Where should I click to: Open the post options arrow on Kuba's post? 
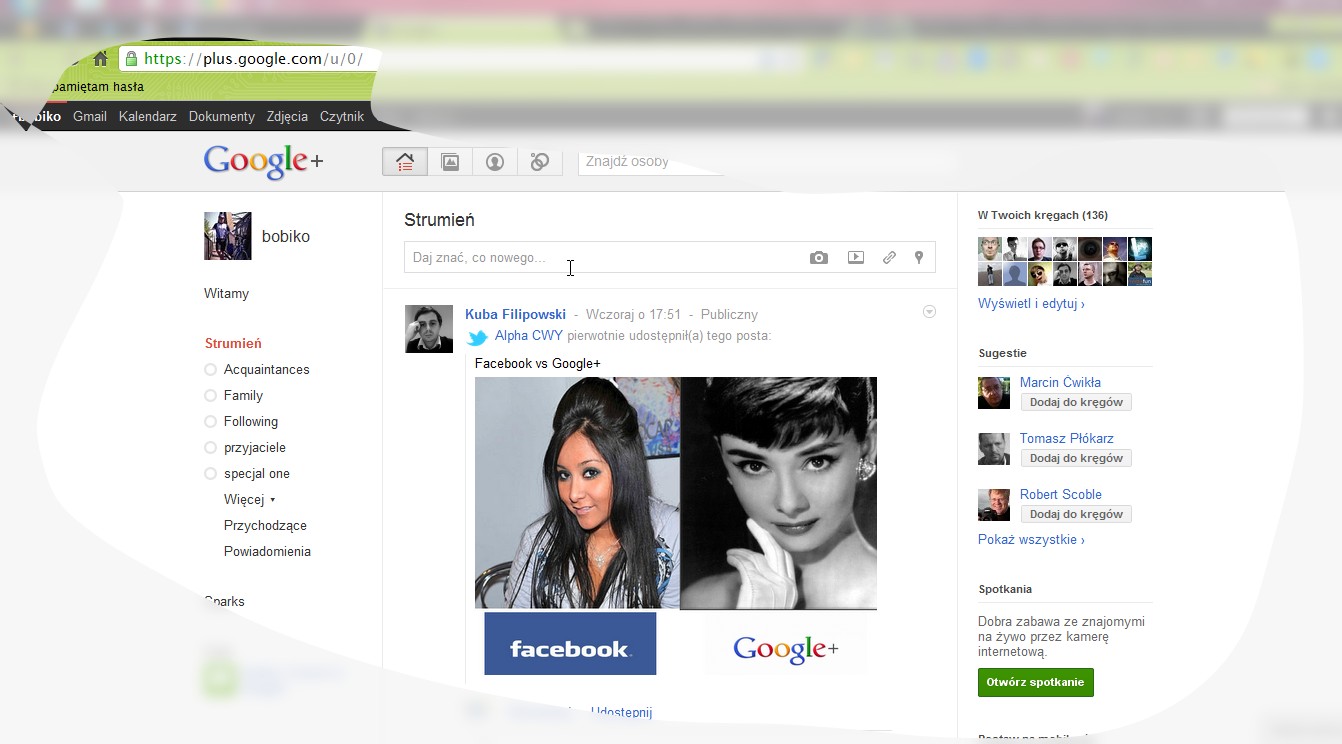(x=929, y=312)
